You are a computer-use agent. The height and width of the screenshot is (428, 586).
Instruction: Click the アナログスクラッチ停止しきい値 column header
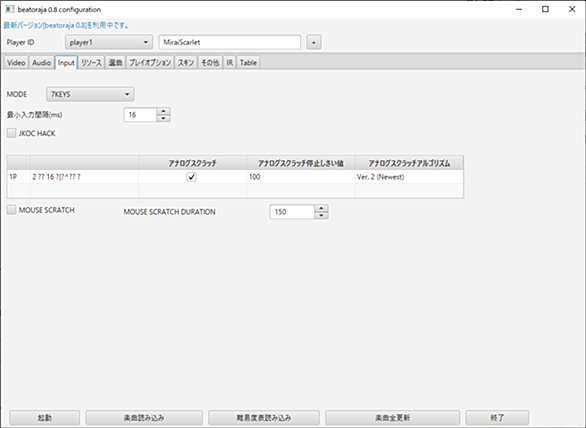tap(301, 163)
